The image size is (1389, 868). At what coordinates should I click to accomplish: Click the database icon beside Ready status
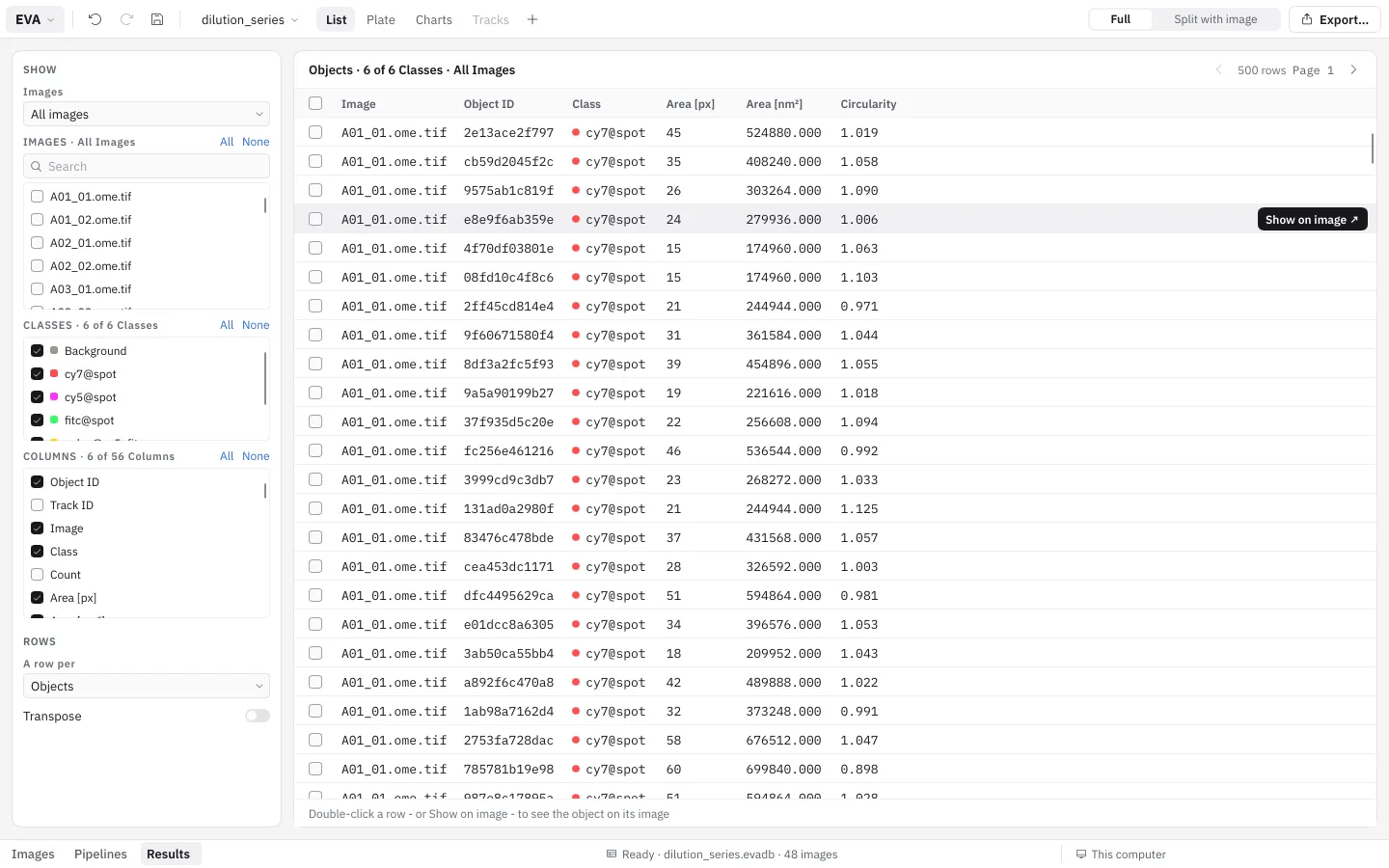coord(612,854)
